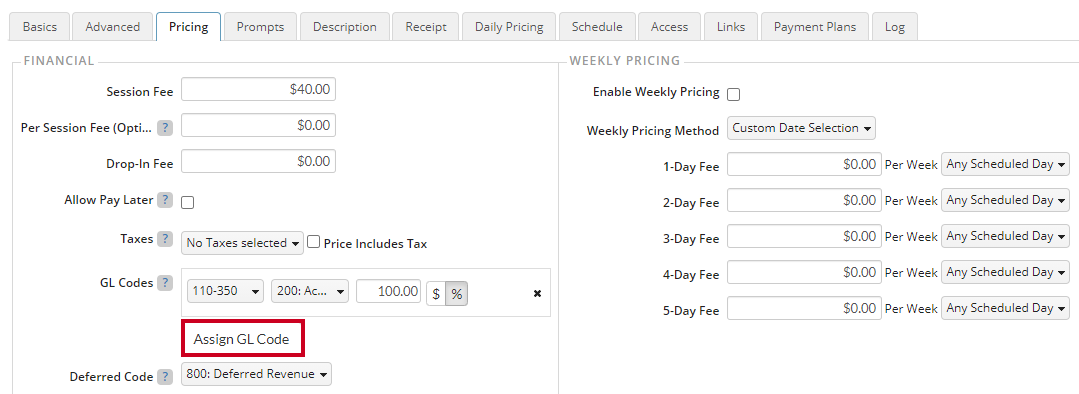The height and width of the screenshot is (394, 1079).
Task: Select the percent sign amount type
Action: 456,294
